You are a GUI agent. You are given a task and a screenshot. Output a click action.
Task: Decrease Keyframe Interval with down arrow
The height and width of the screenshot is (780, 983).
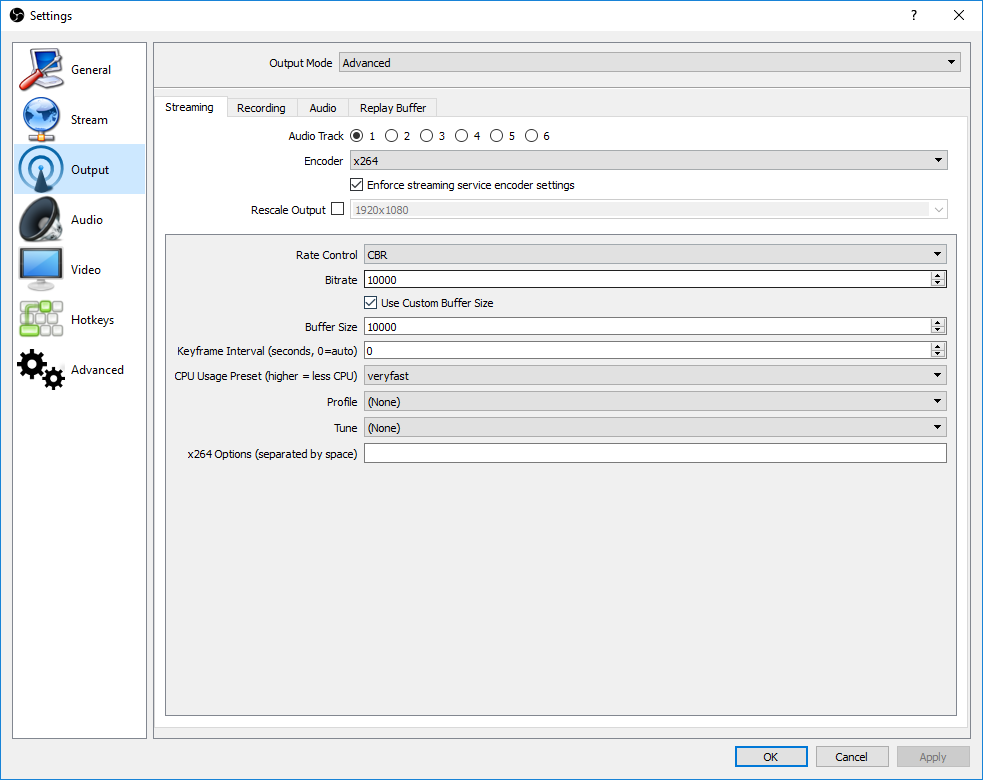(x=938, y=354)
